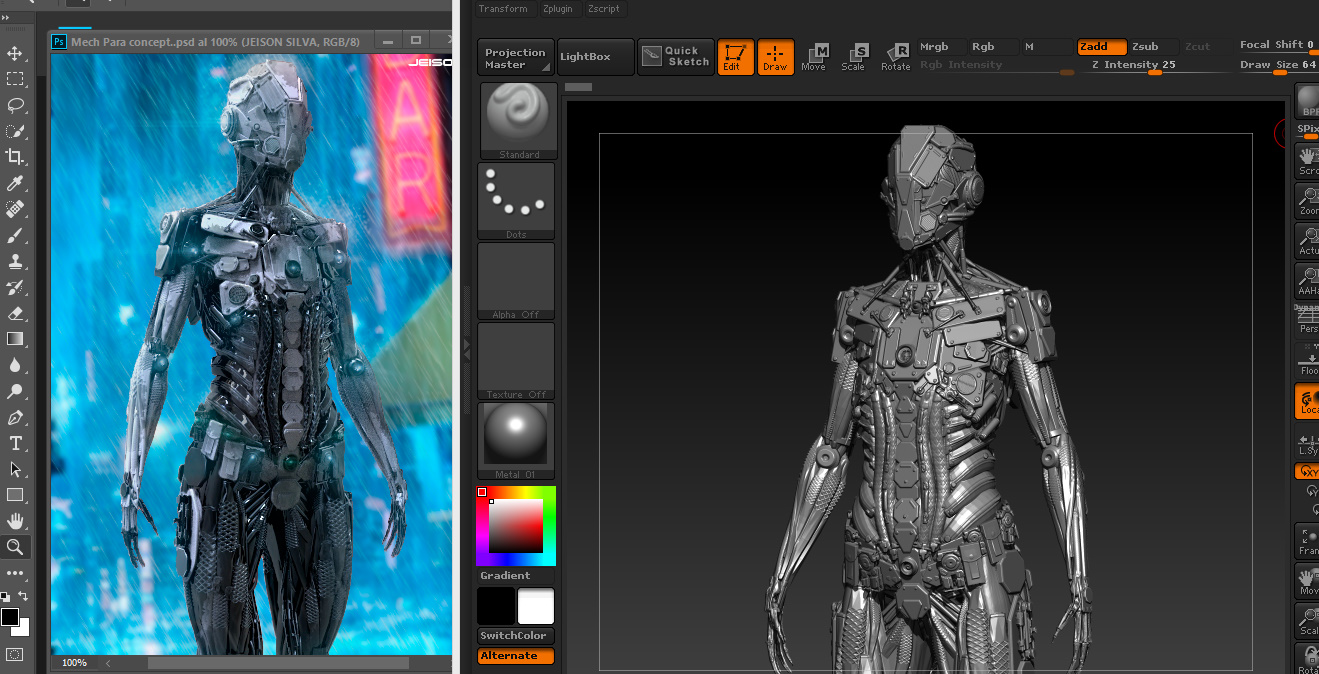The image size is (1319, 674).
Task: Toggle Zsub in ZBrush
Action: click(1152, 47)
